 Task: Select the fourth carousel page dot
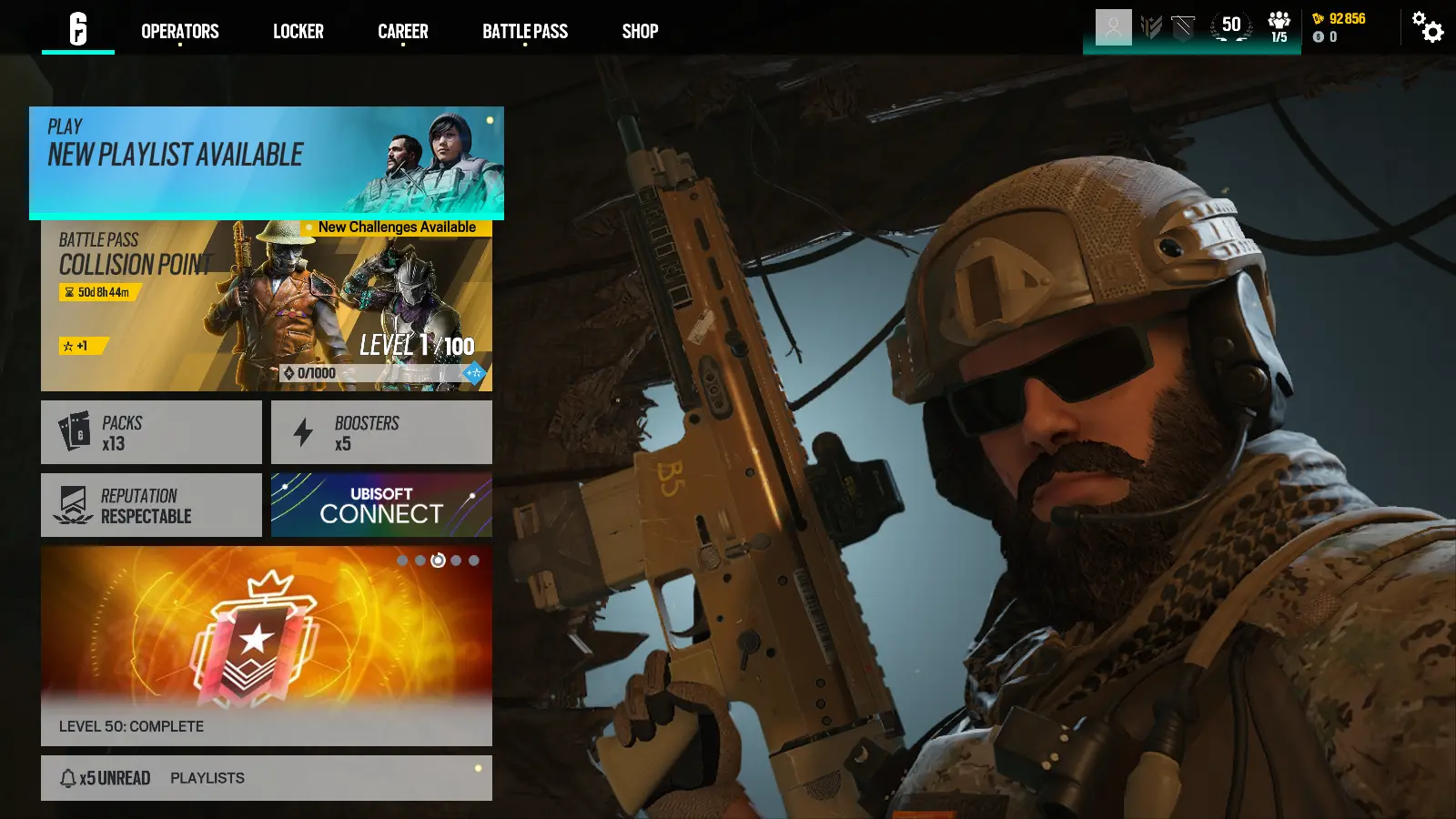456,561
